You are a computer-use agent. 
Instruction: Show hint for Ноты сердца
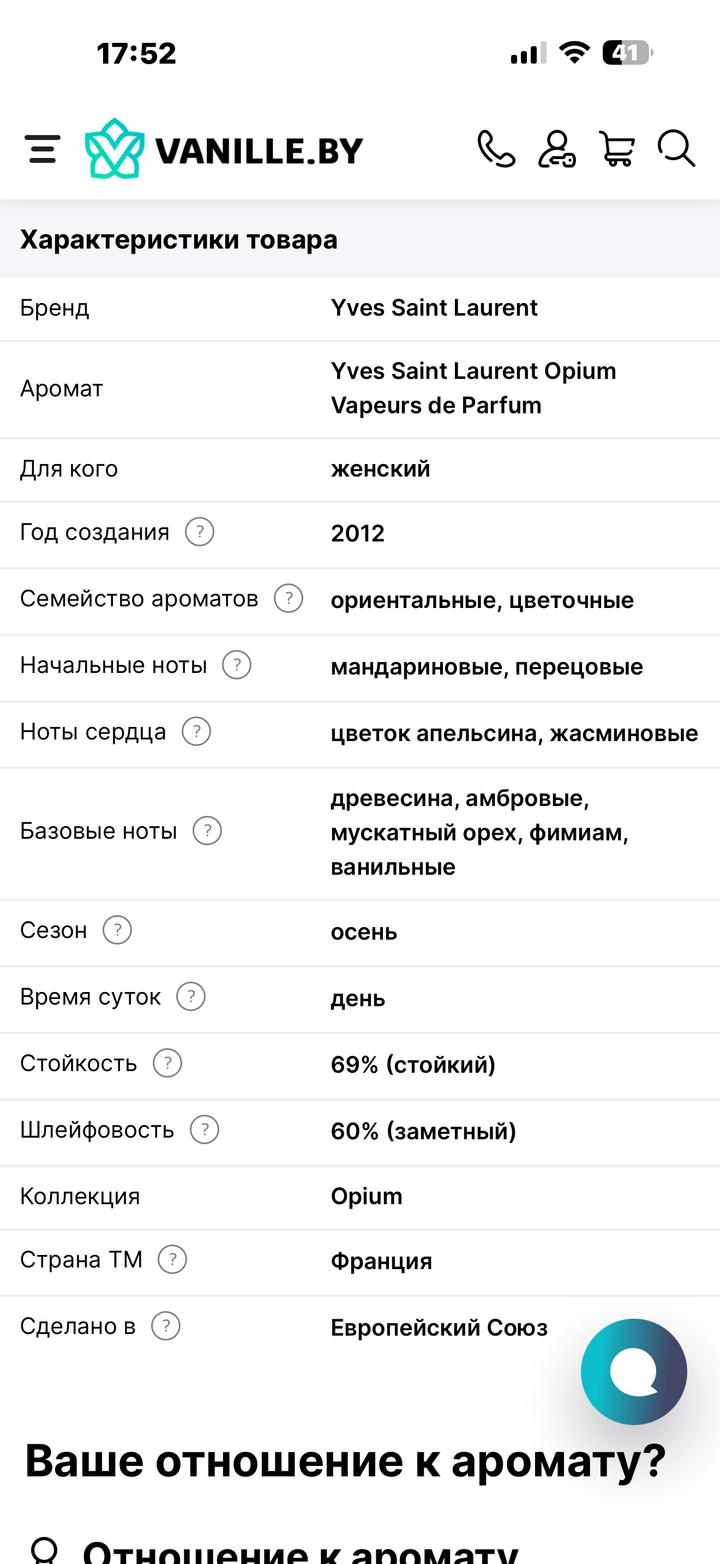[x=196, y=732]
